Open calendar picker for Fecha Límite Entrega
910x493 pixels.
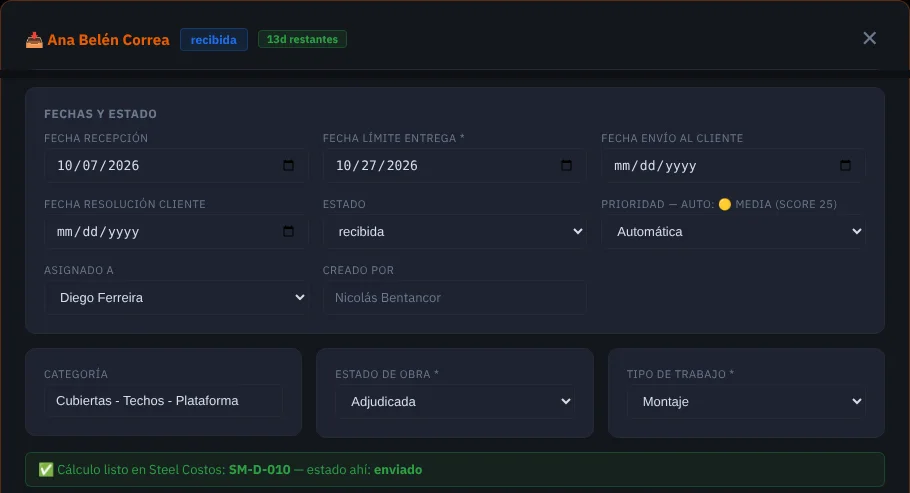coord(566,165)
